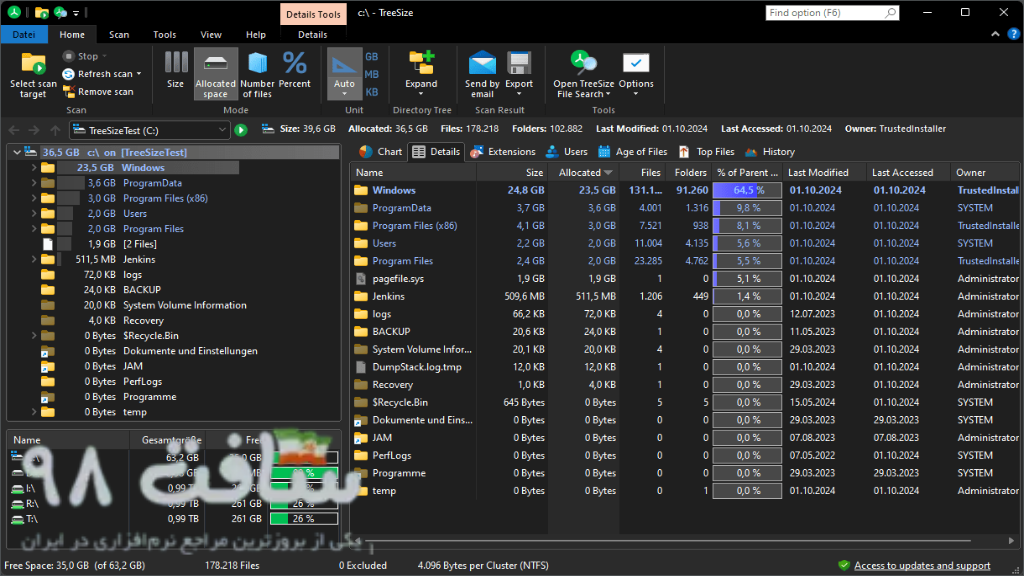Click T:\ drive 26 % free bar
This screenshot has height=576, width=1024.
tap(304, 519)
